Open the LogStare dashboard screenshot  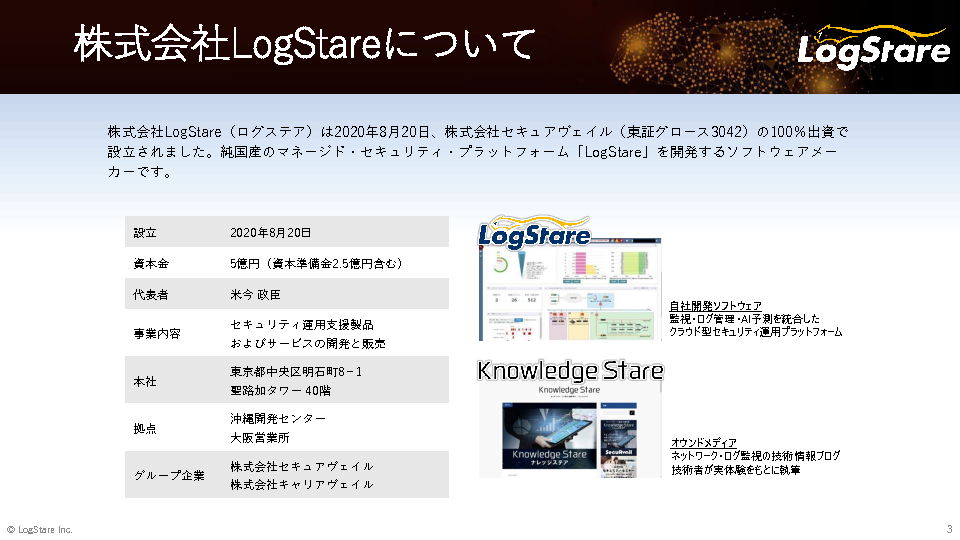(570, 290)
